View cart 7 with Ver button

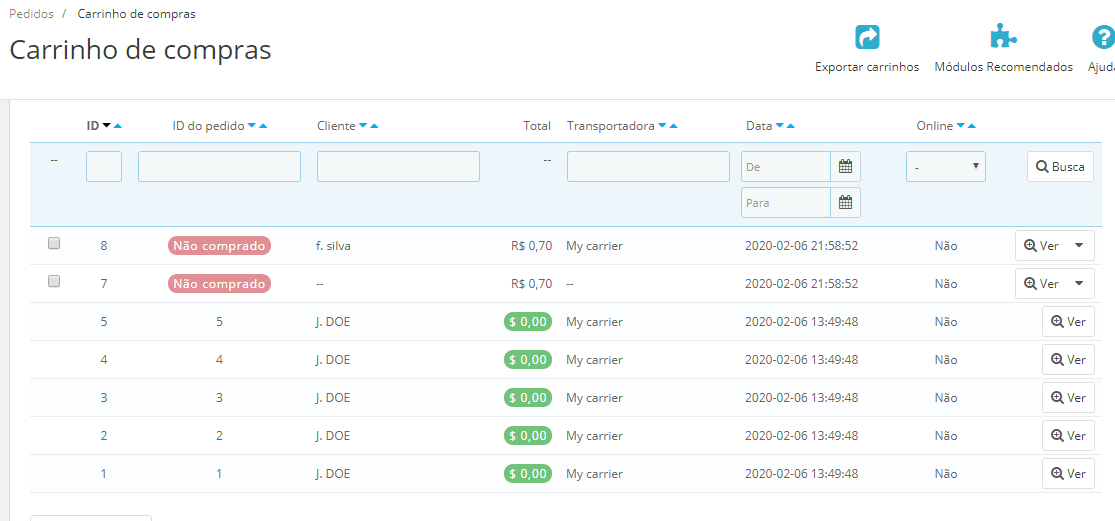[x=1042, y=283]
